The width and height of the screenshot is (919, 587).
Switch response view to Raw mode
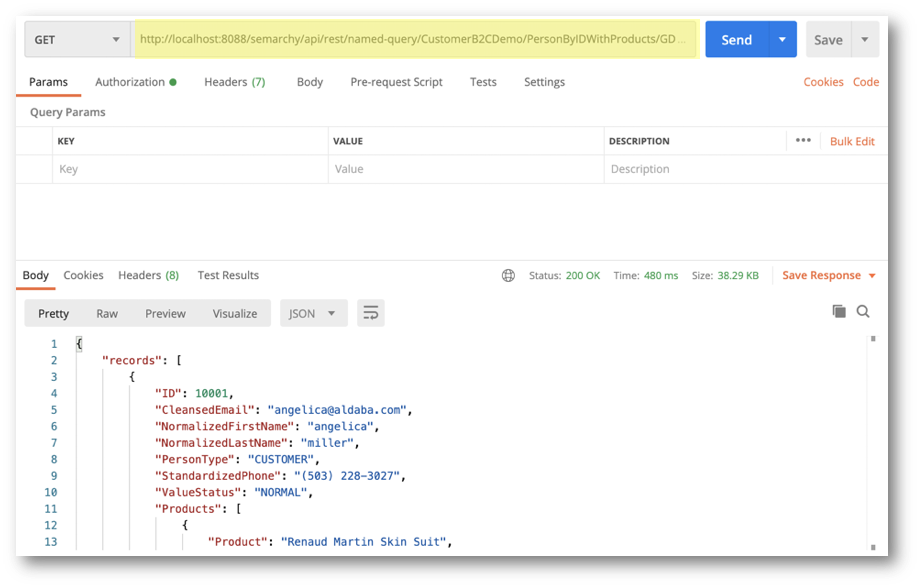tap(106, 312)
